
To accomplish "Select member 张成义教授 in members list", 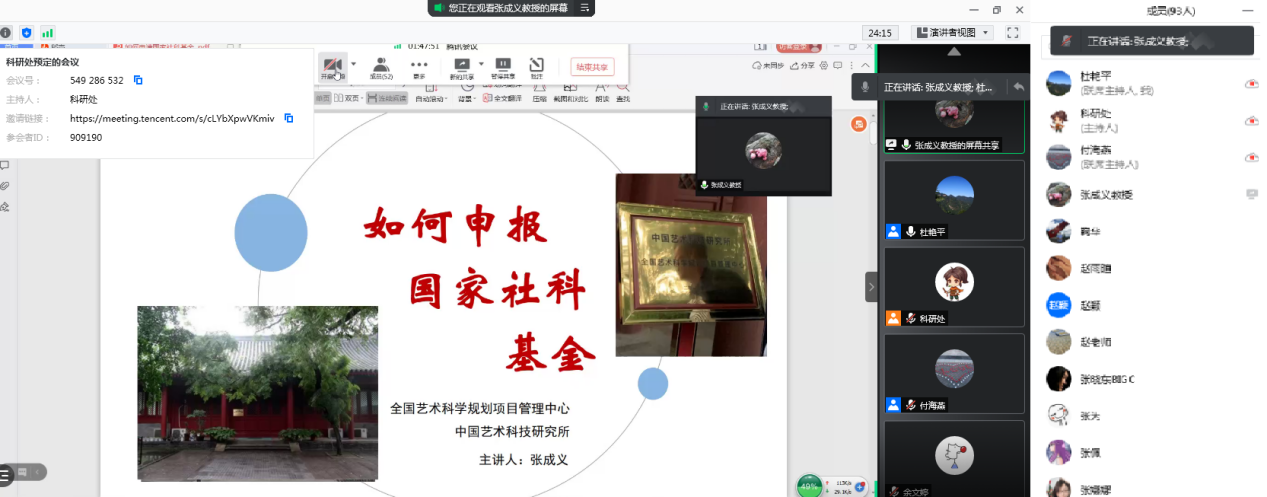I will (1105, 195).
